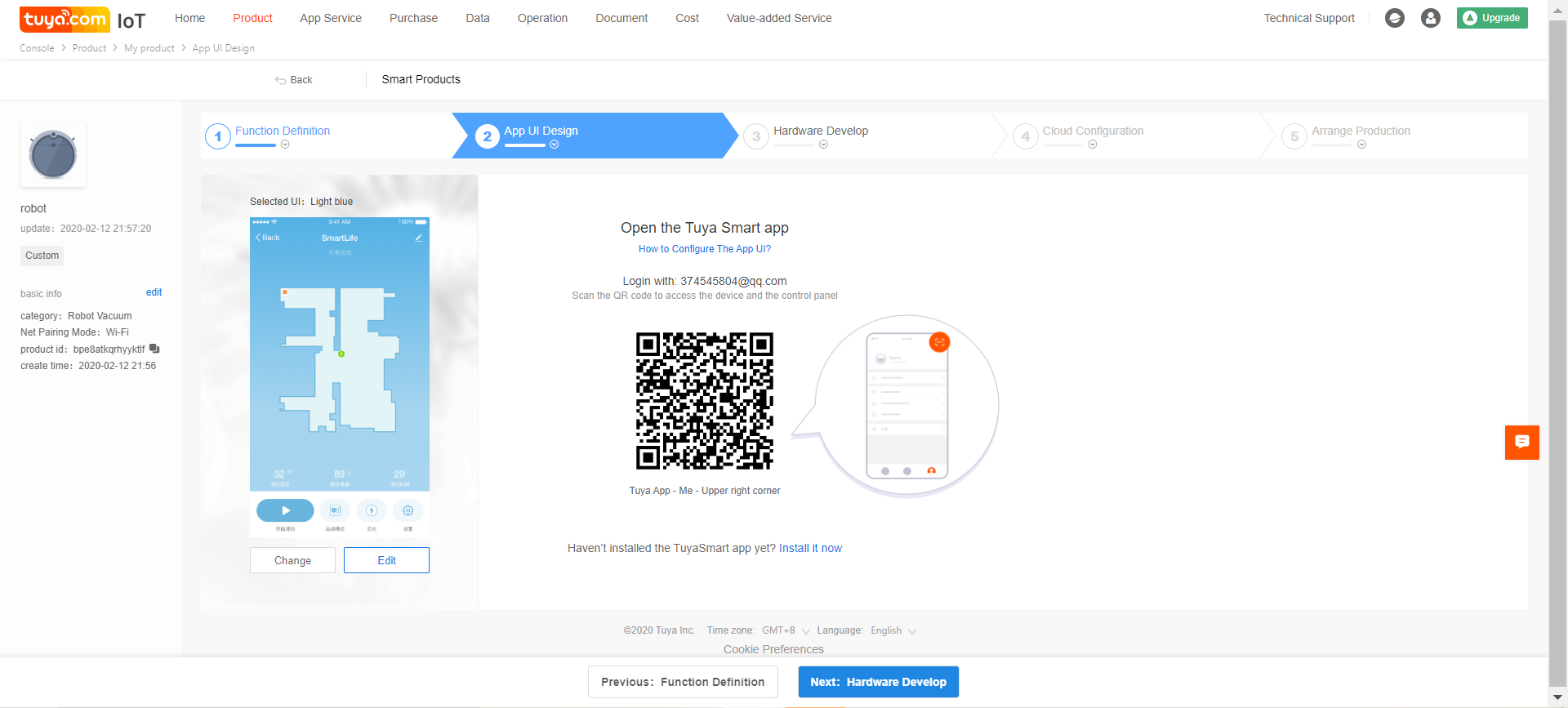Click the product name robot text
1568x708 pixels.
pyautogui.click(x=33, y=208)
